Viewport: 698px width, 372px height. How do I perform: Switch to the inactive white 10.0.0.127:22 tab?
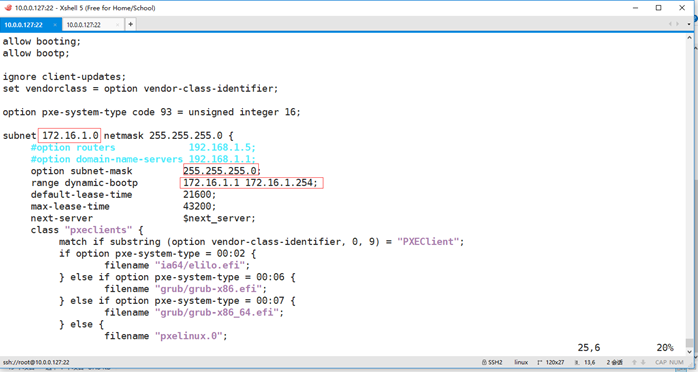(93, 24)
